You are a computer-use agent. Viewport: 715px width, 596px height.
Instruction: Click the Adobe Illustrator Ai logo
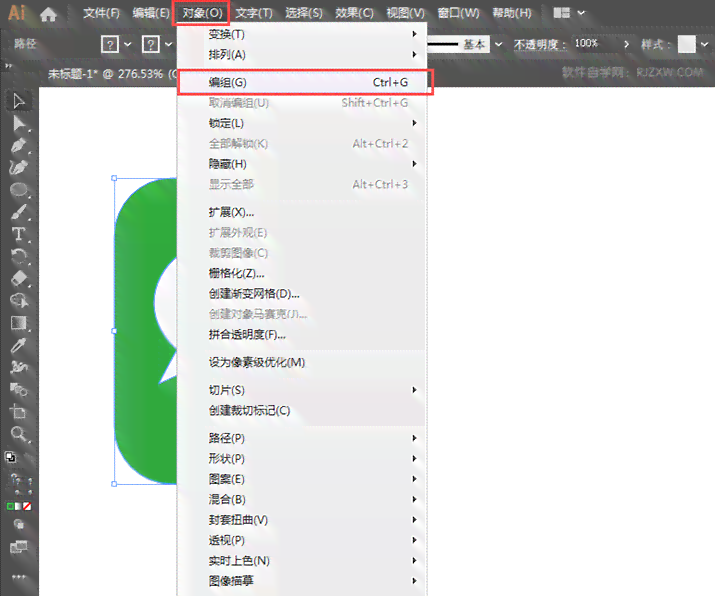tap(16, 13)
